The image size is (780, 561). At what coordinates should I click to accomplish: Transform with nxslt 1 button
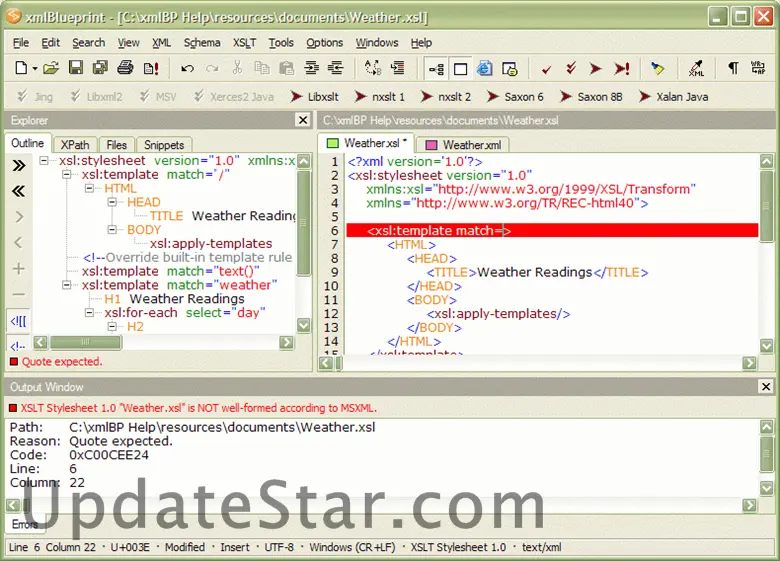[380, 96]
